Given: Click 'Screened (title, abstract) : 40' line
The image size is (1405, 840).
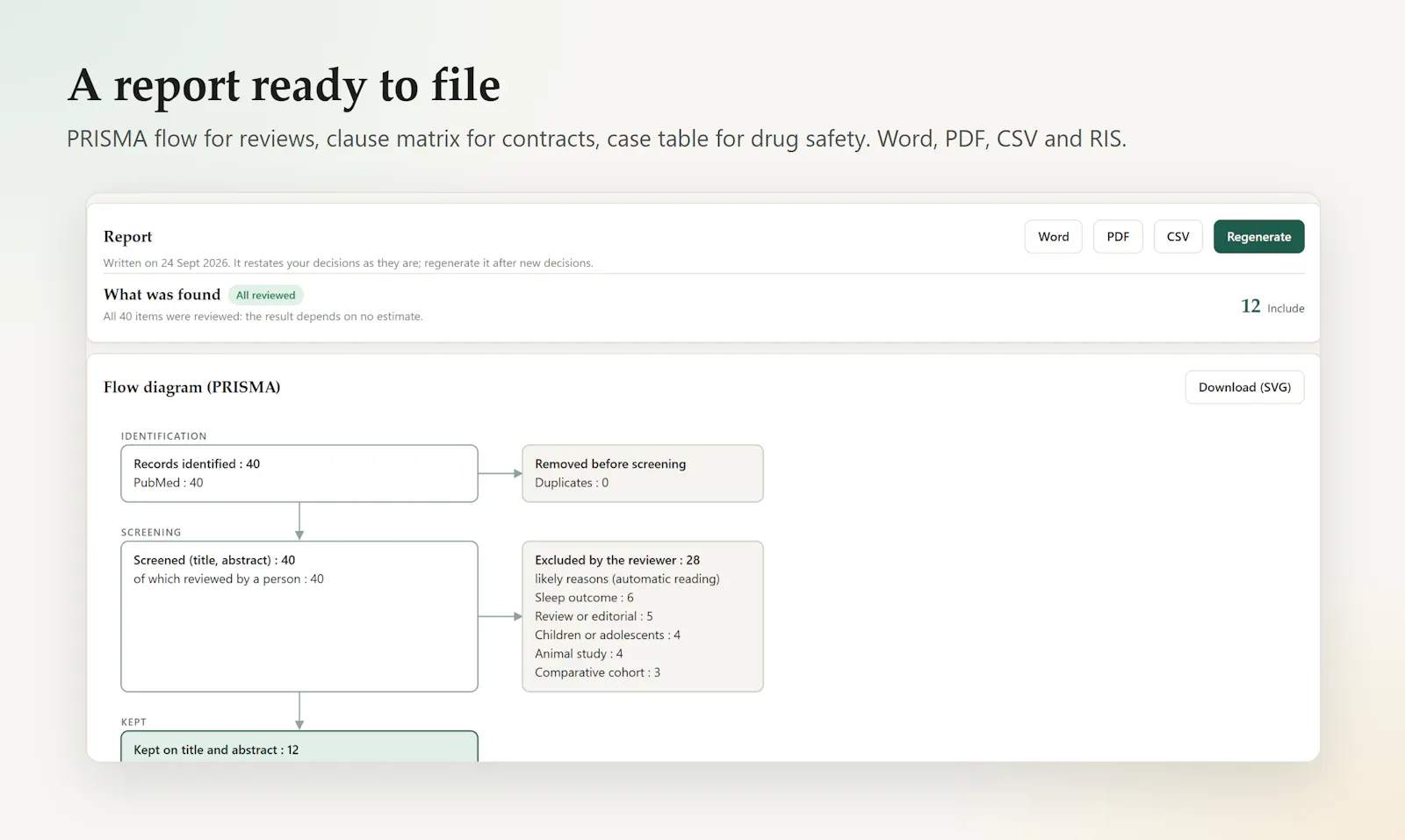Looking at the screenshot, I should click(214, 560).
